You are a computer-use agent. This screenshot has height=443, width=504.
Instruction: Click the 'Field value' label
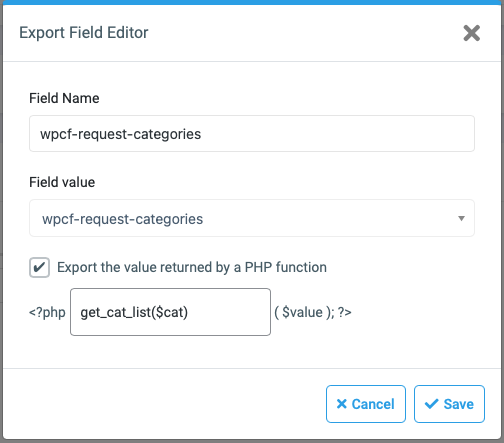pyautogui.click(x=62, y=182)
